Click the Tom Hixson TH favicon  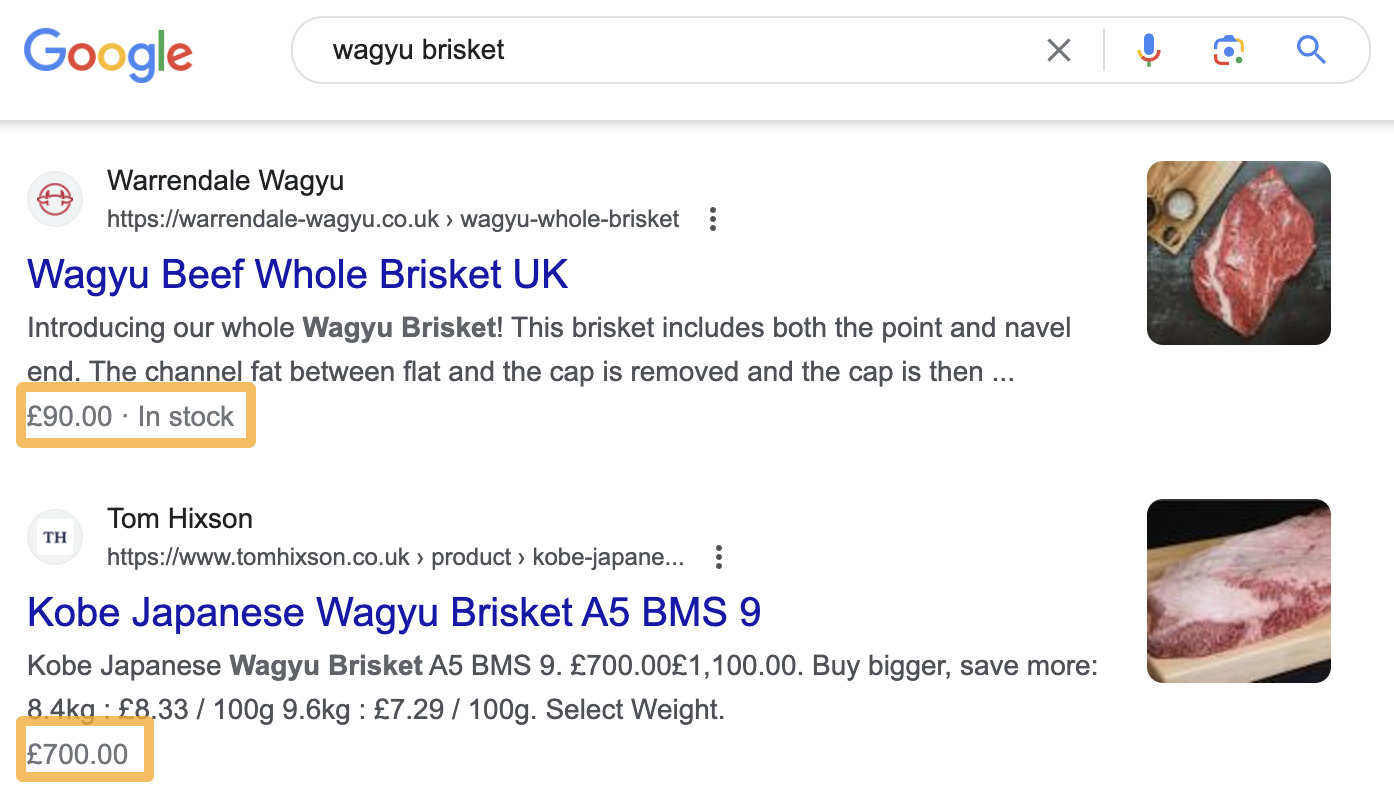[x=54, y=537]
